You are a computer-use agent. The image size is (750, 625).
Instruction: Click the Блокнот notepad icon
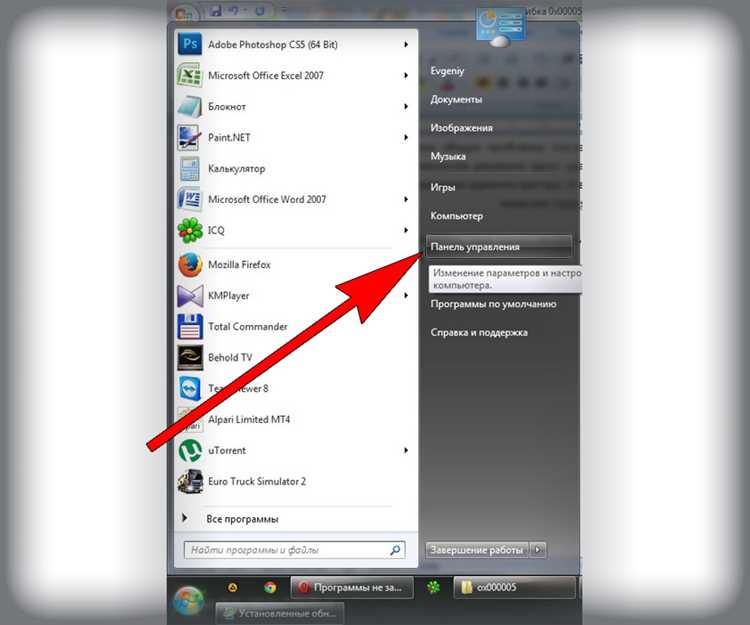point(190,106)
